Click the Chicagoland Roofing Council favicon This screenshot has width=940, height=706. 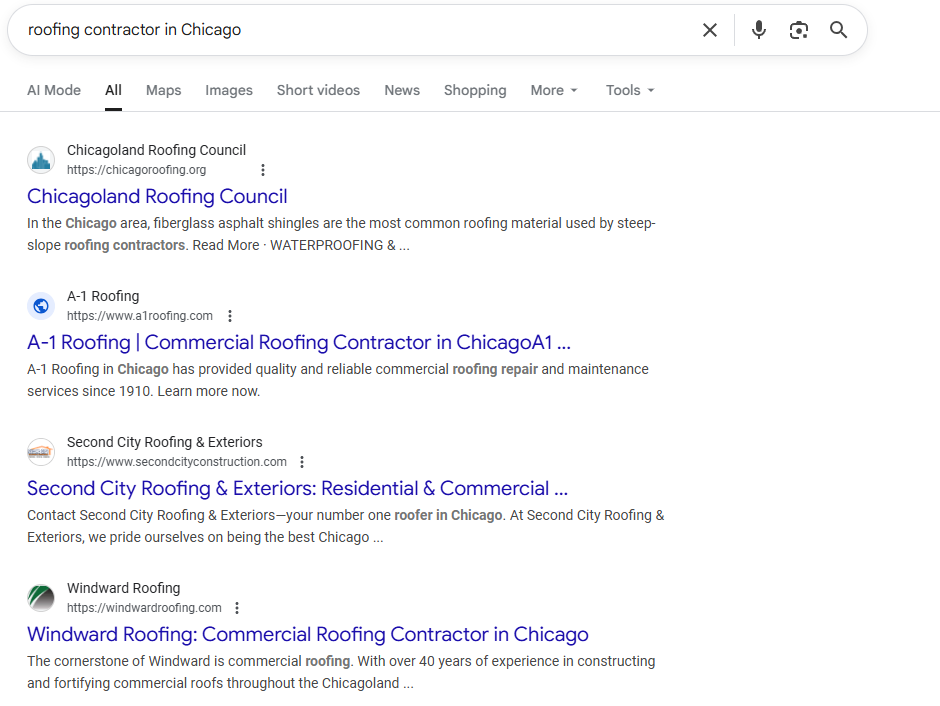click(41, 160)
